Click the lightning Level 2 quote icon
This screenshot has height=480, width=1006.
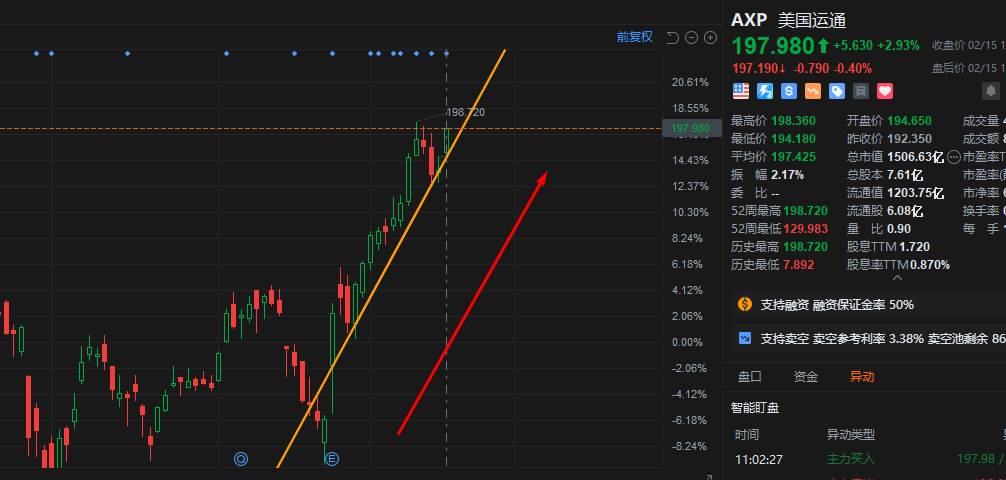click(x=765, y=91)
